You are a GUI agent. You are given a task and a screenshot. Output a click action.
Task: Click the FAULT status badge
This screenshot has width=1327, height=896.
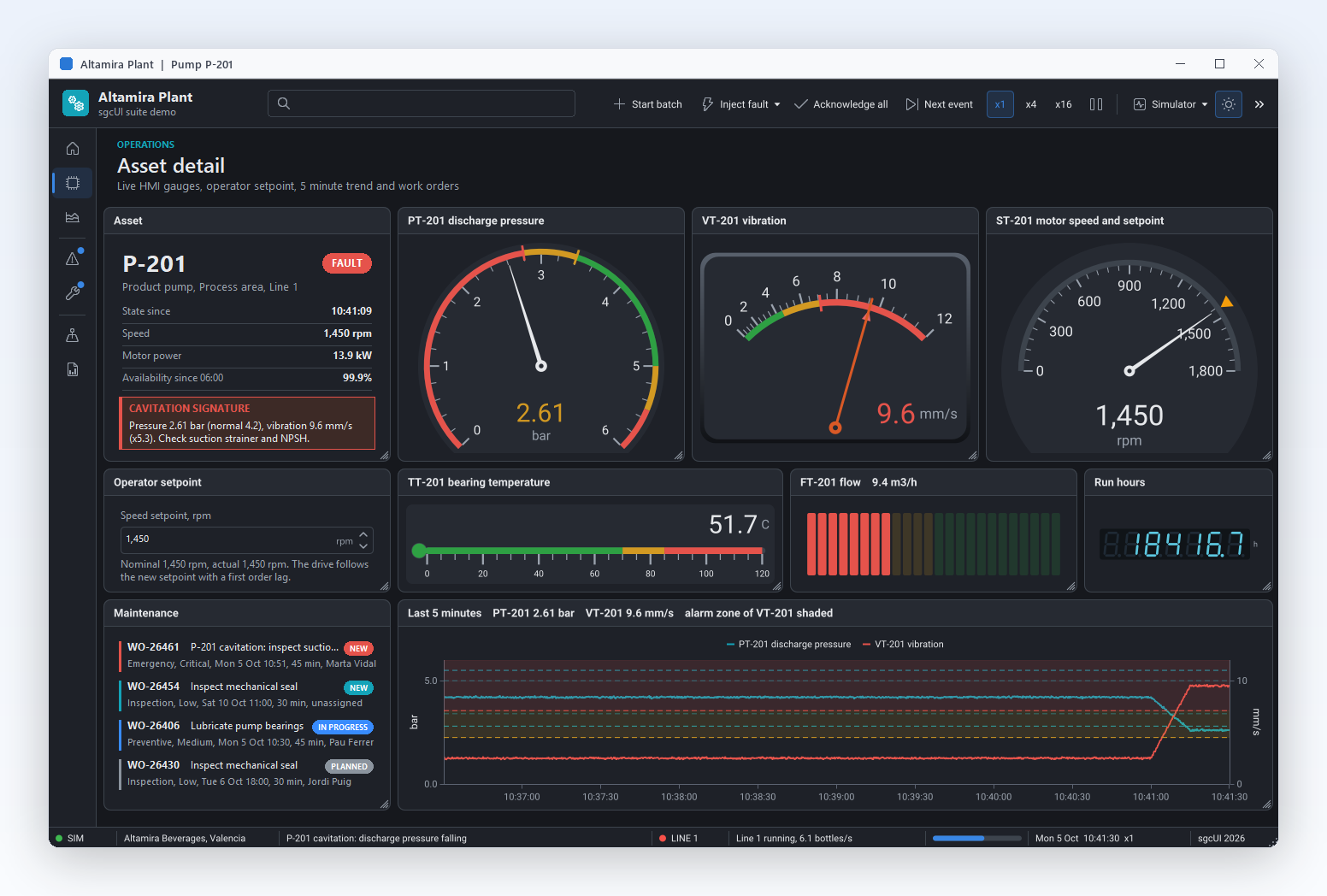[x=347, y=263]
